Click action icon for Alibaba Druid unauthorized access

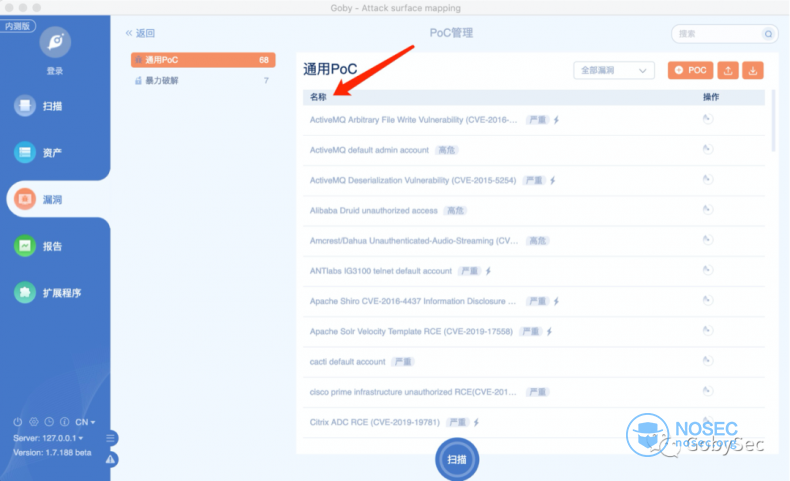coord(708,210)
